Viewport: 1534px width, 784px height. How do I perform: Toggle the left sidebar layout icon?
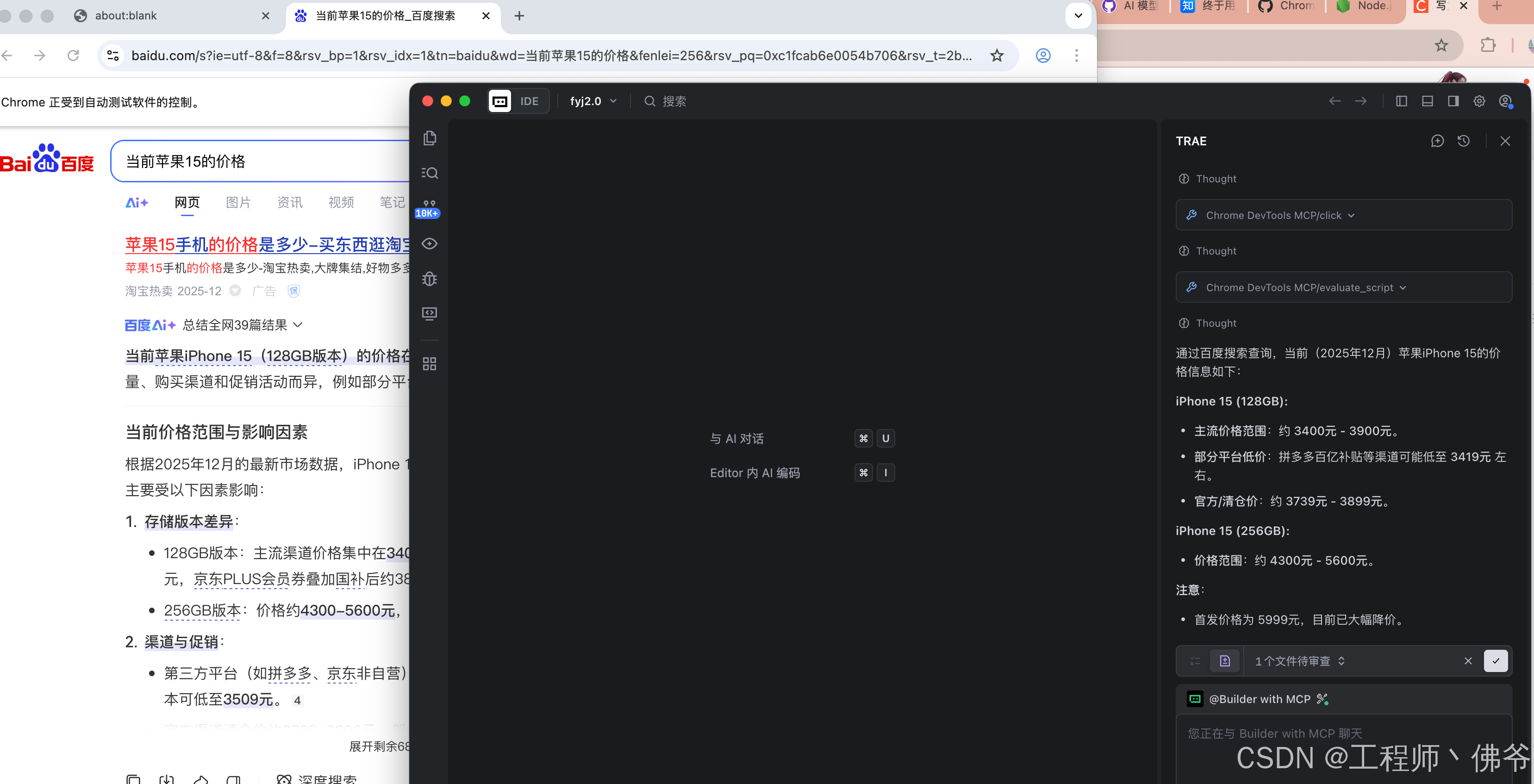coord(1401,101)
